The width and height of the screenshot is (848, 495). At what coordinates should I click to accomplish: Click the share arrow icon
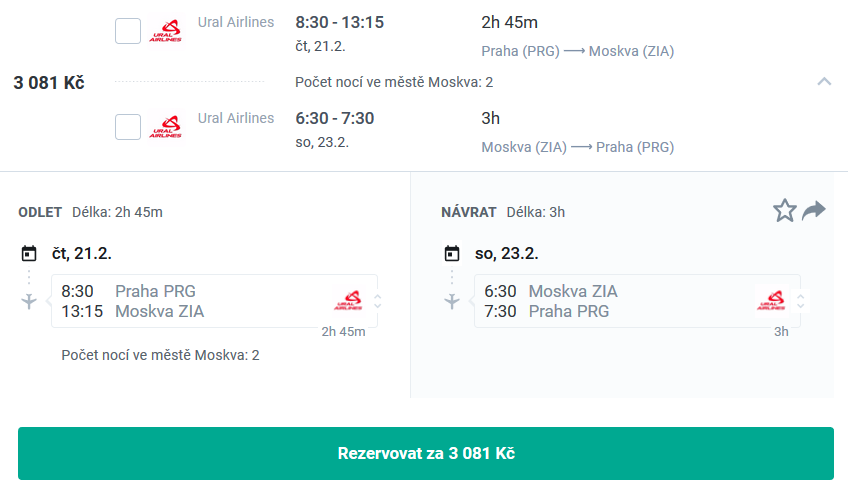[x=814, y=210]
